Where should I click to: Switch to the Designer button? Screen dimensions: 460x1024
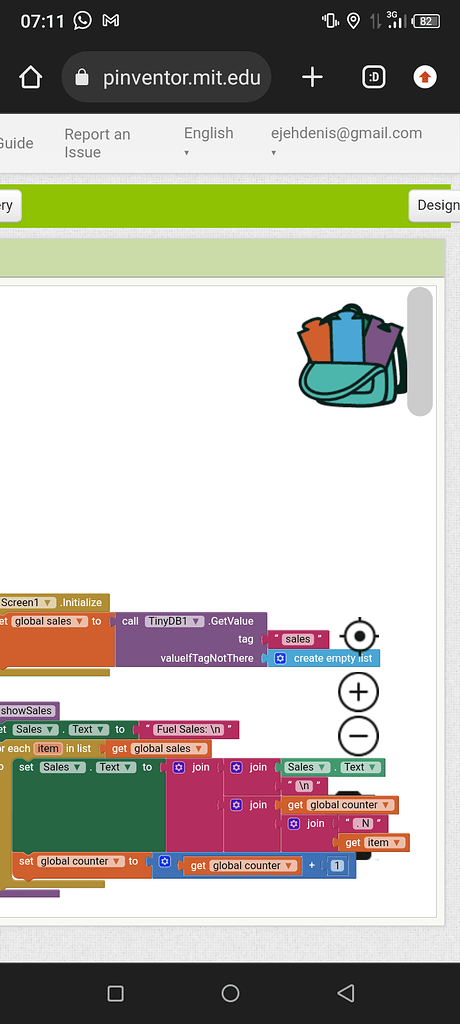pyautogui.click(x=436, y=205)
